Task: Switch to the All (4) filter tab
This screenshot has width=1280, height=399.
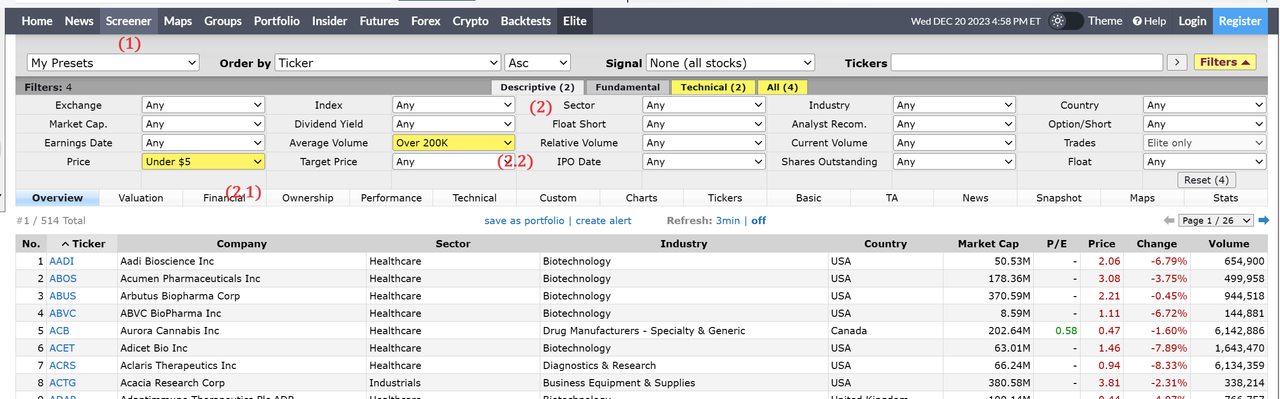Action: coord(783,87)
